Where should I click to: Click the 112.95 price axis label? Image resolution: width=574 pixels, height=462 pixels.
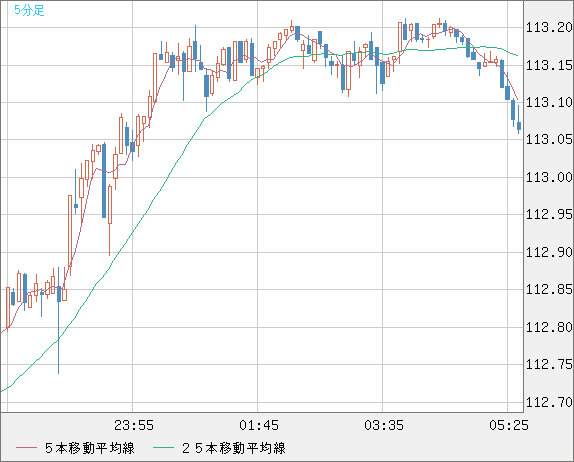point(549,215)
